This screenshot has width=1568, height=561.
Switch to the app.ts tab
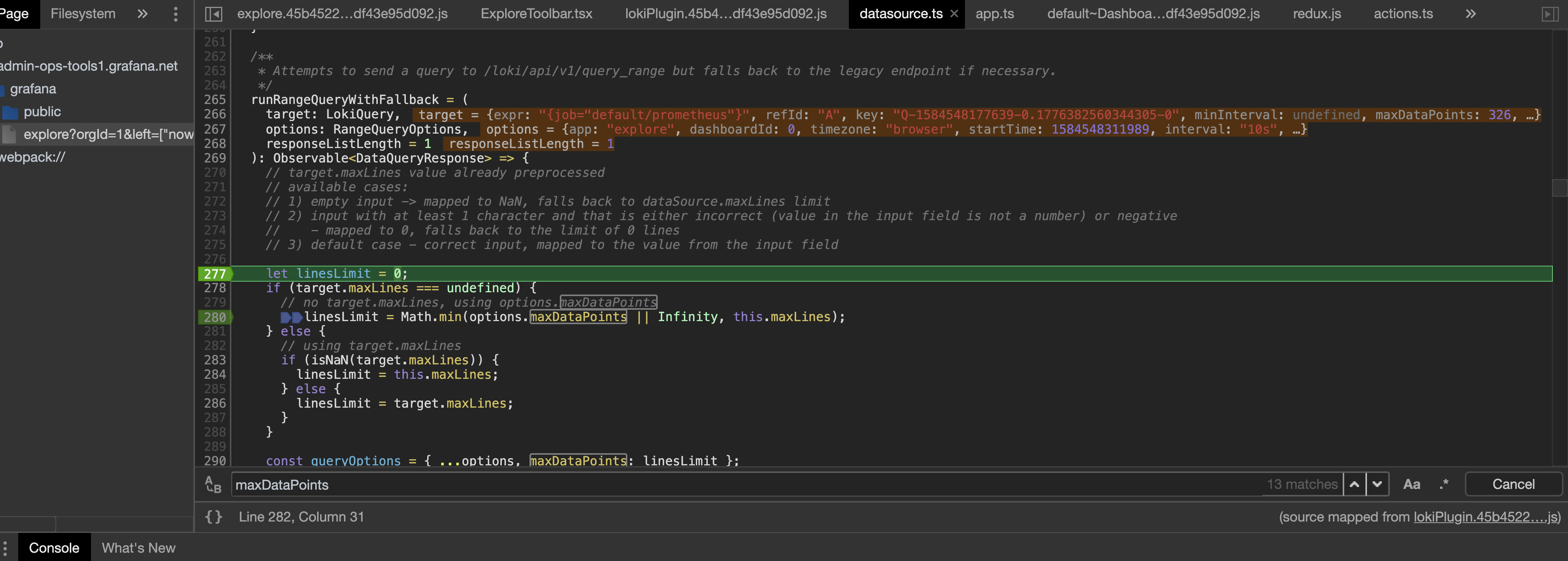[x=995, y=13]
